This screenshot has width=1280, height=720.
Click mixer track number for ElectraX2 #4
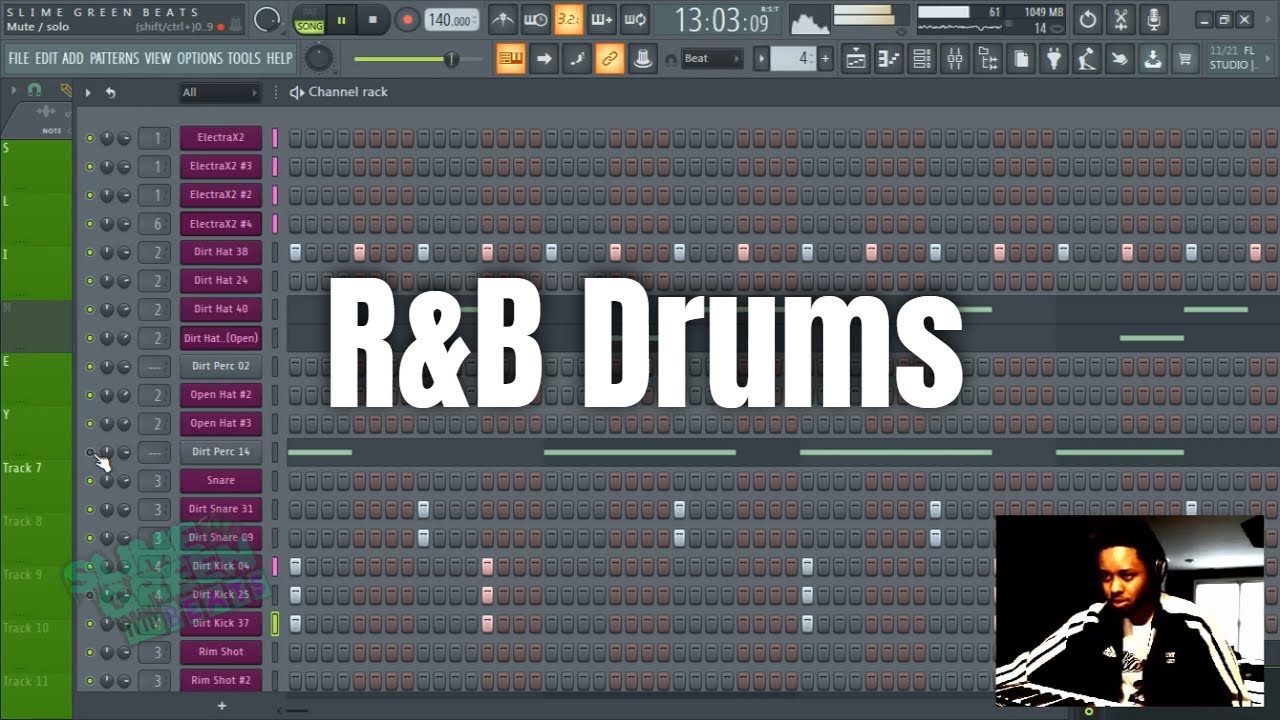coord(155,224)
